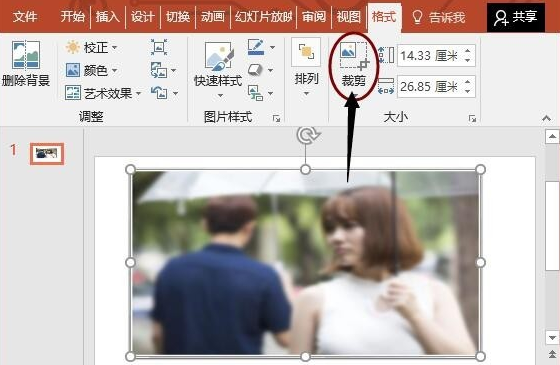Click the Crop (裁剪) tool
Screen dimensions: 560x365
click(353, 65)
